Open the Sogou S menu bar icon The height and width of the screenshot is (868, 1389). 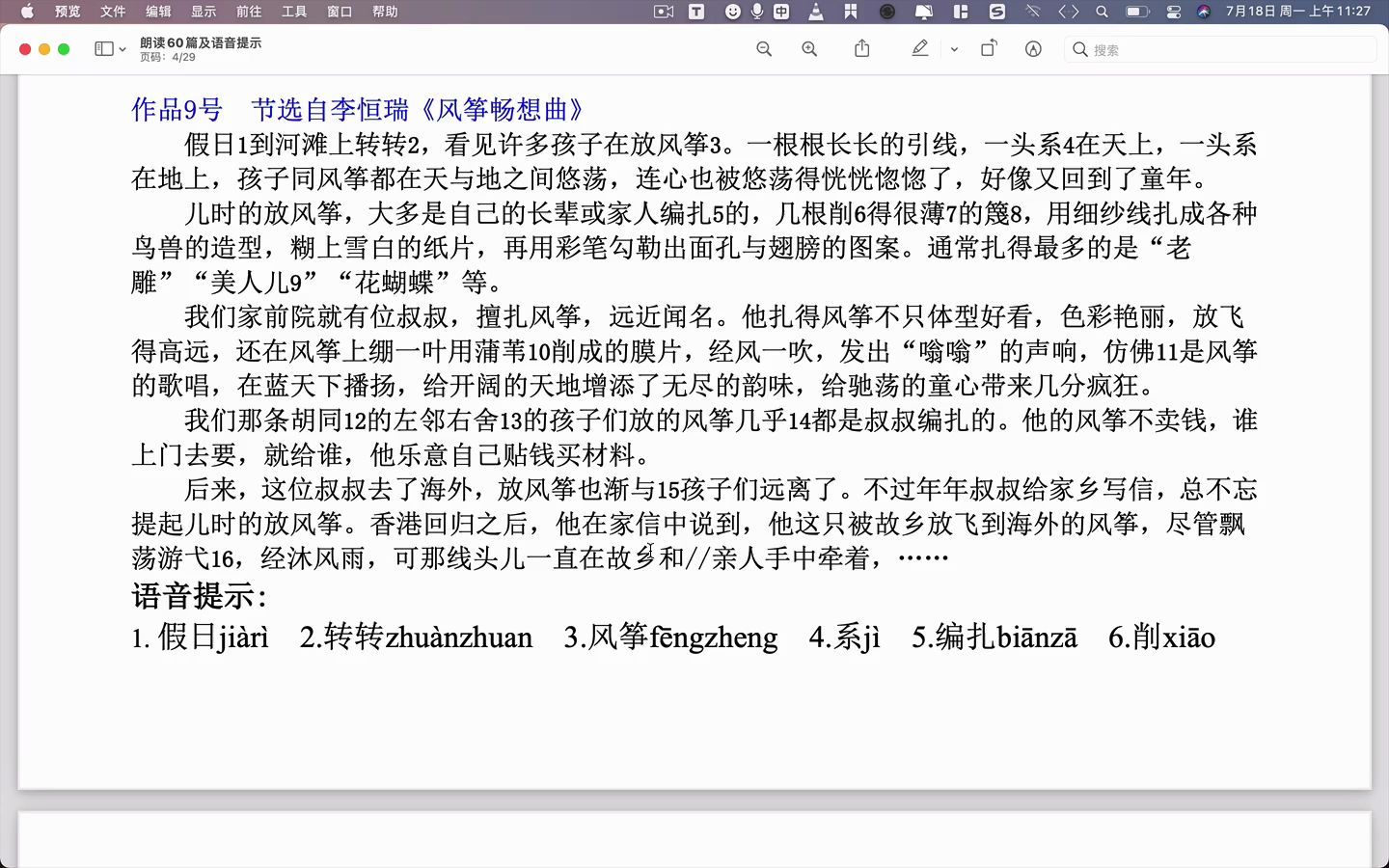click(997, 12)
